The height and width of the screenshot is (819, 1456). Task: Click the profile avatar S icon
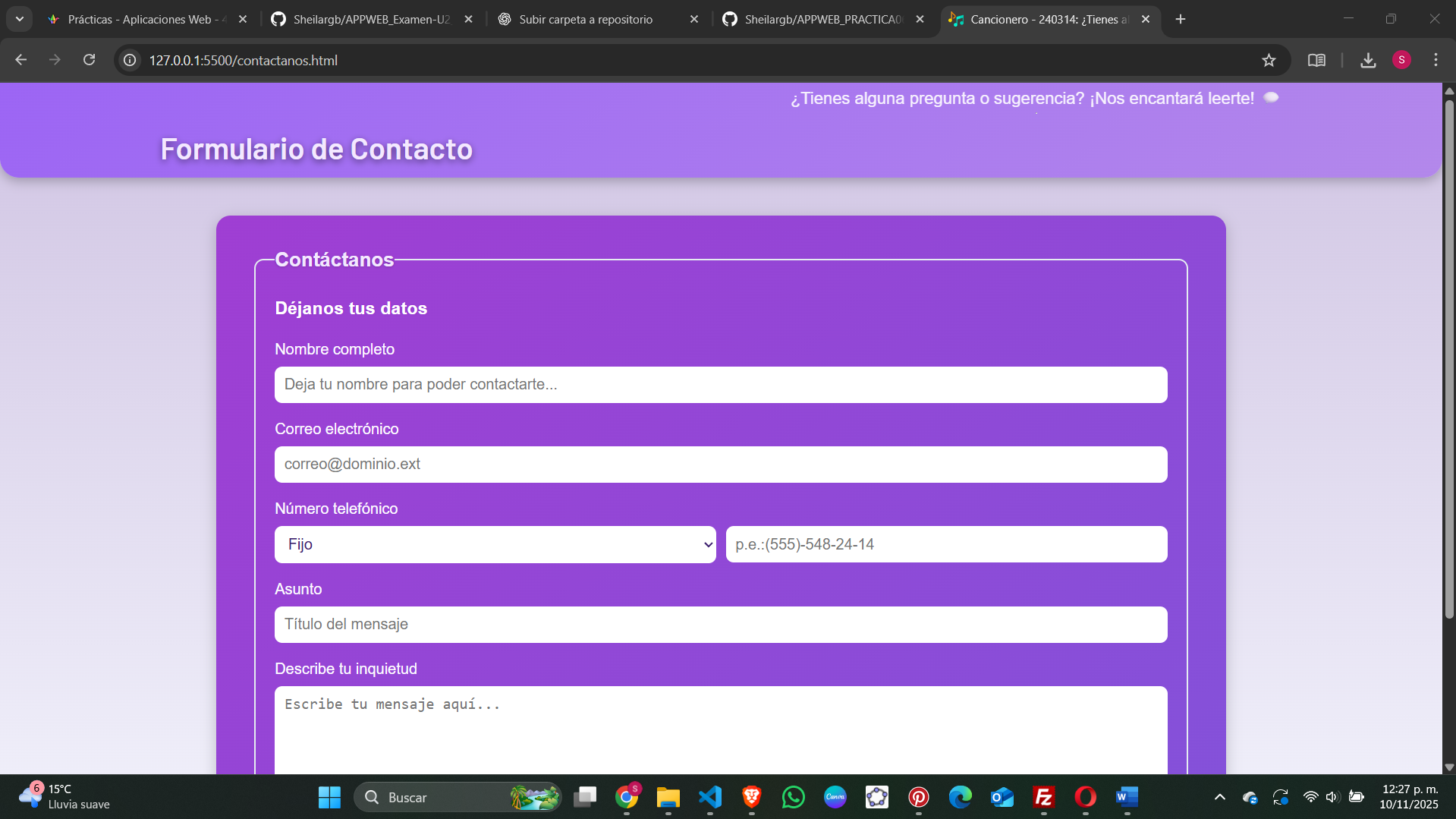click(1401, 60)
